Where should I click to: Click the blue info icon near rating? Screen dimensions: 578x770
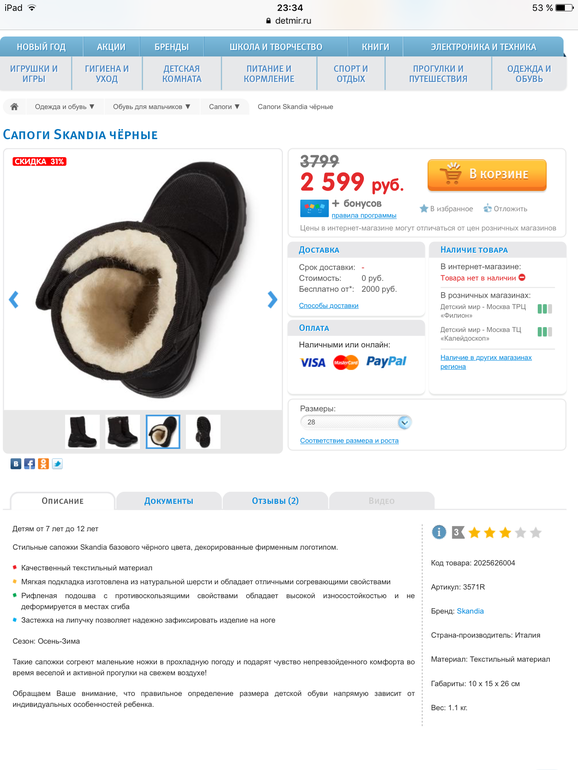pos(439,532)
